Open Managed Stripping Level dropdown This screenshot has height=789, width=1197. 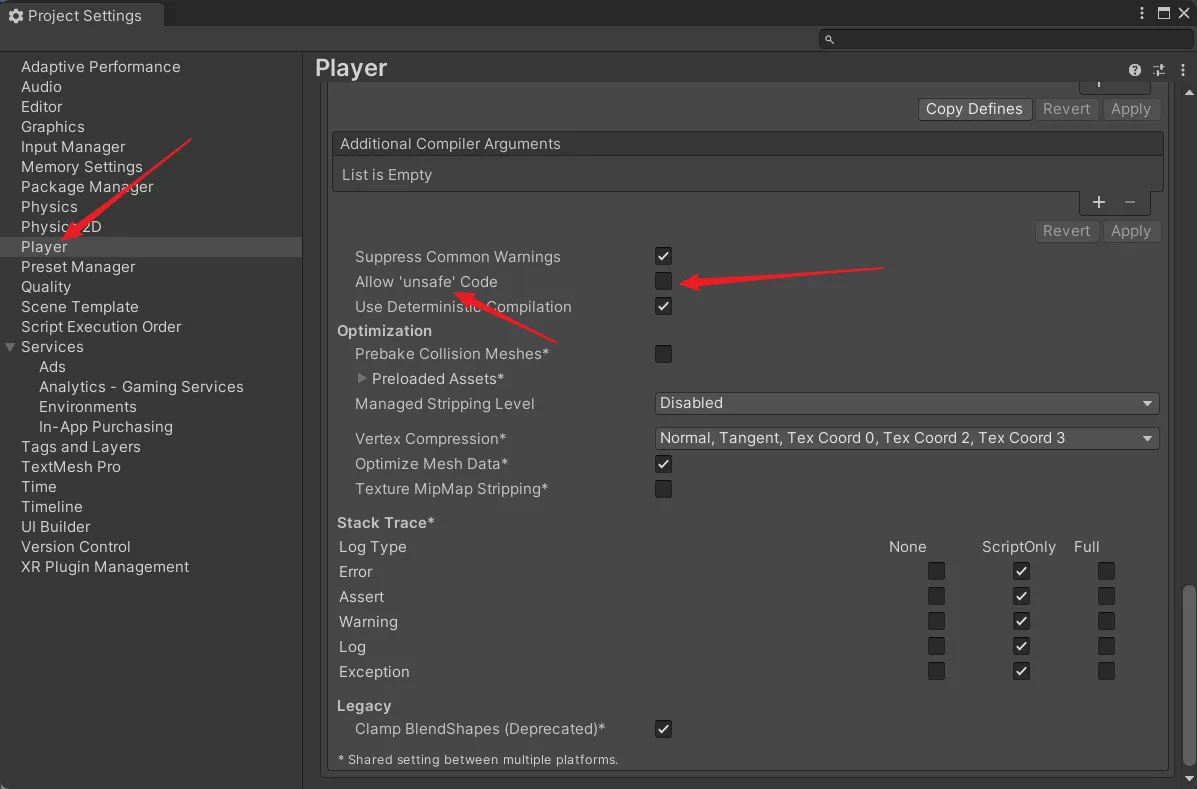click(x=906, y=403)
